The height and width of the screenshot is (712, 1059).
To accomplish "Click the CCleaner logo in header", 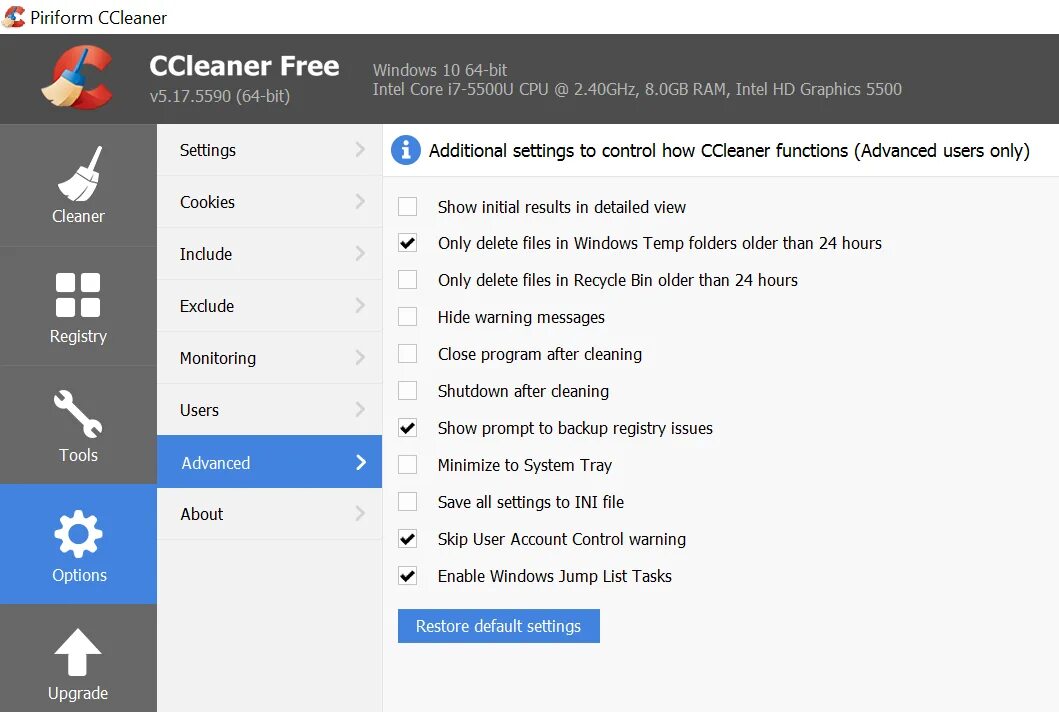I will coord(77,77).
